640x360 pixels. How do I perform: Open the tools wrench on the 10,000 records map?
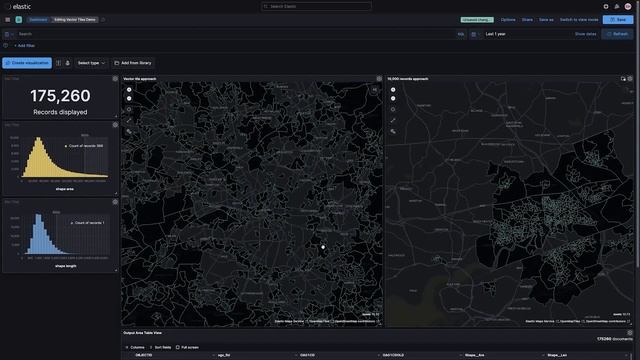click(393, 131)
